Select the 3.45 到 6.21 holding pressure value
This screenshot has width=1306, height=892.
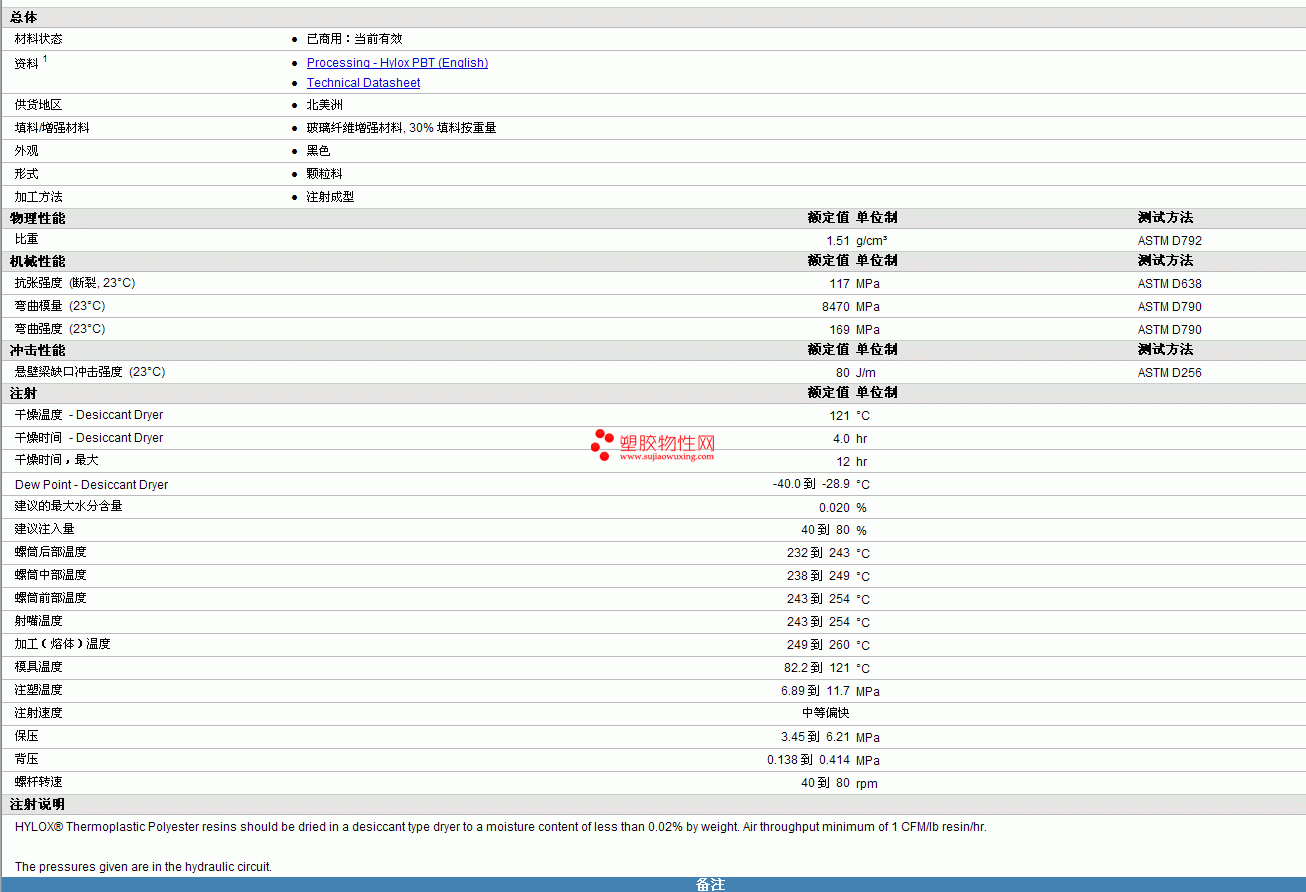(815, 738)
